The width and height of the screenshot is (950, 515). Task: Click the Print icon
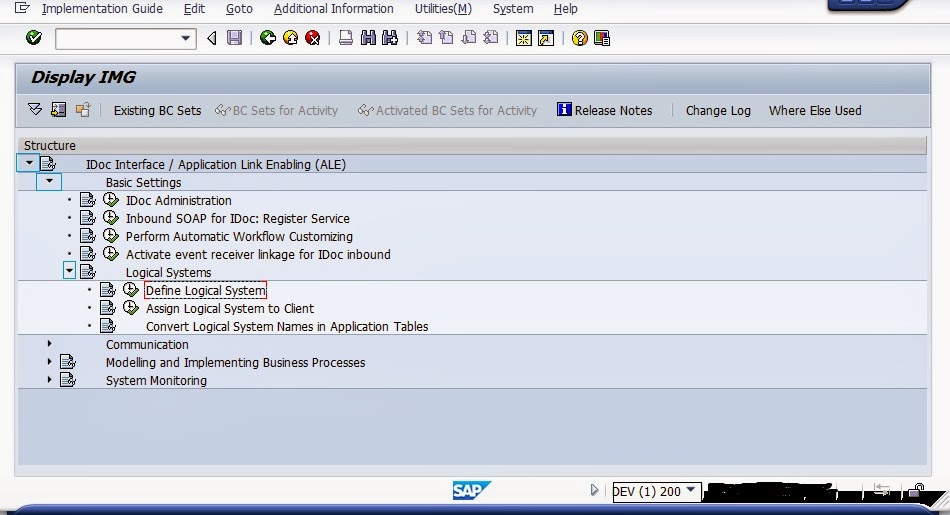click(x=346, y=38)
